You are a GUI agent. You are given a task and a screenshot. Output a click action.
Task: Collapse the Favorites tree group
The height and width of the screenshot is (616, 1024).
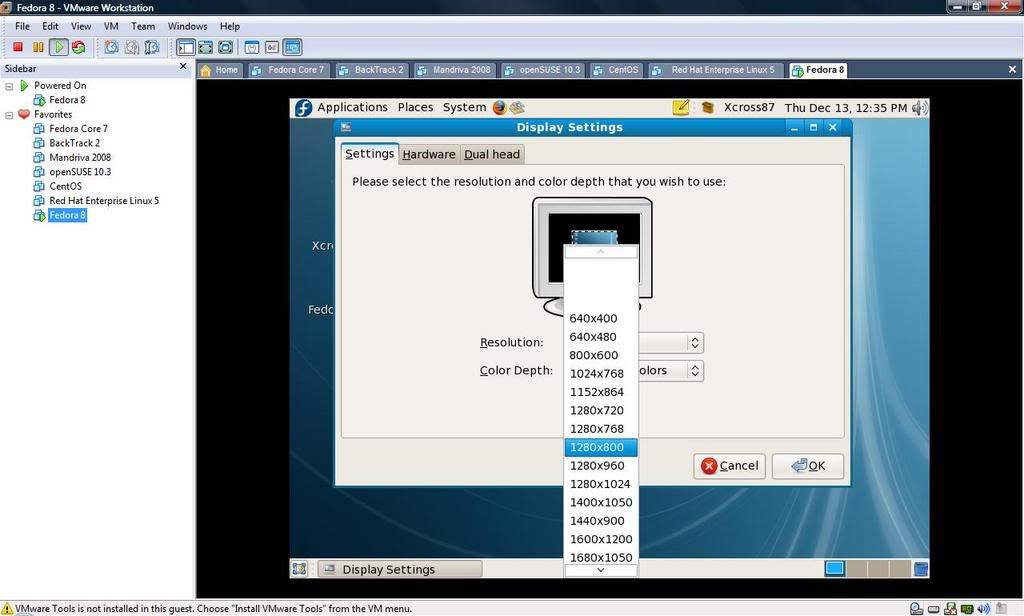click(9, 115)
